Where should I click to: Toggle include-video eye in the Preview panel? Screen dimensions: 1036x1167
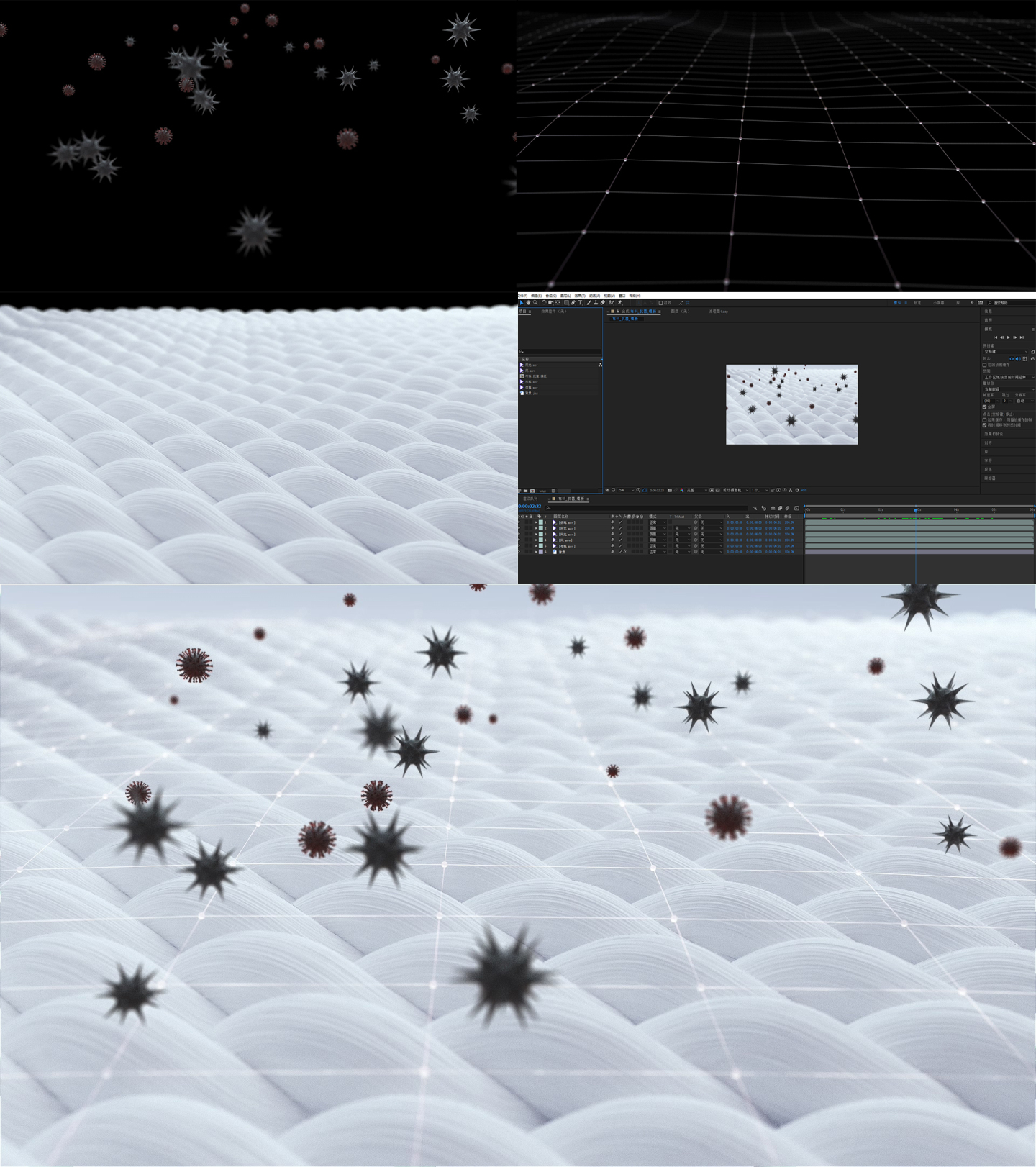pyautogui.click(x=1012, y=359)
